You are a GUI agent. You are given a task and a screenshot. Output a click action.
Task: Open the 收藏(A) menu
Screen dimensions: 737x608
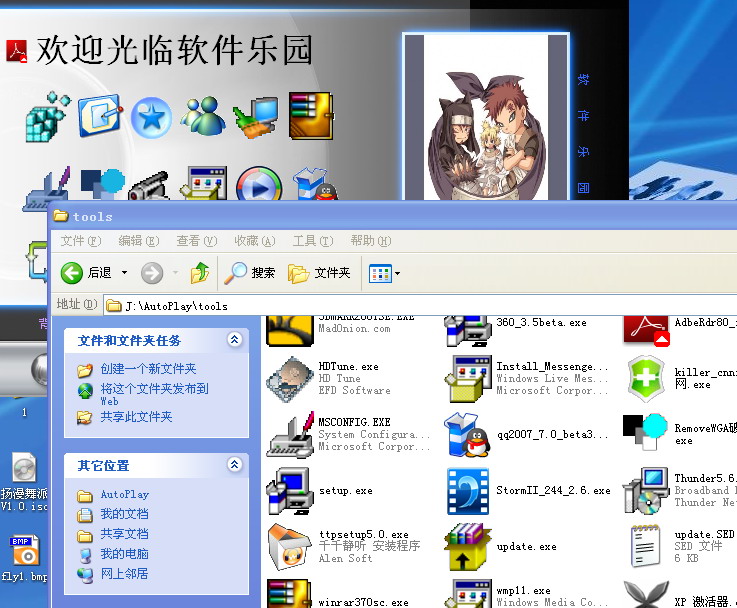click(x=254, y=241)
